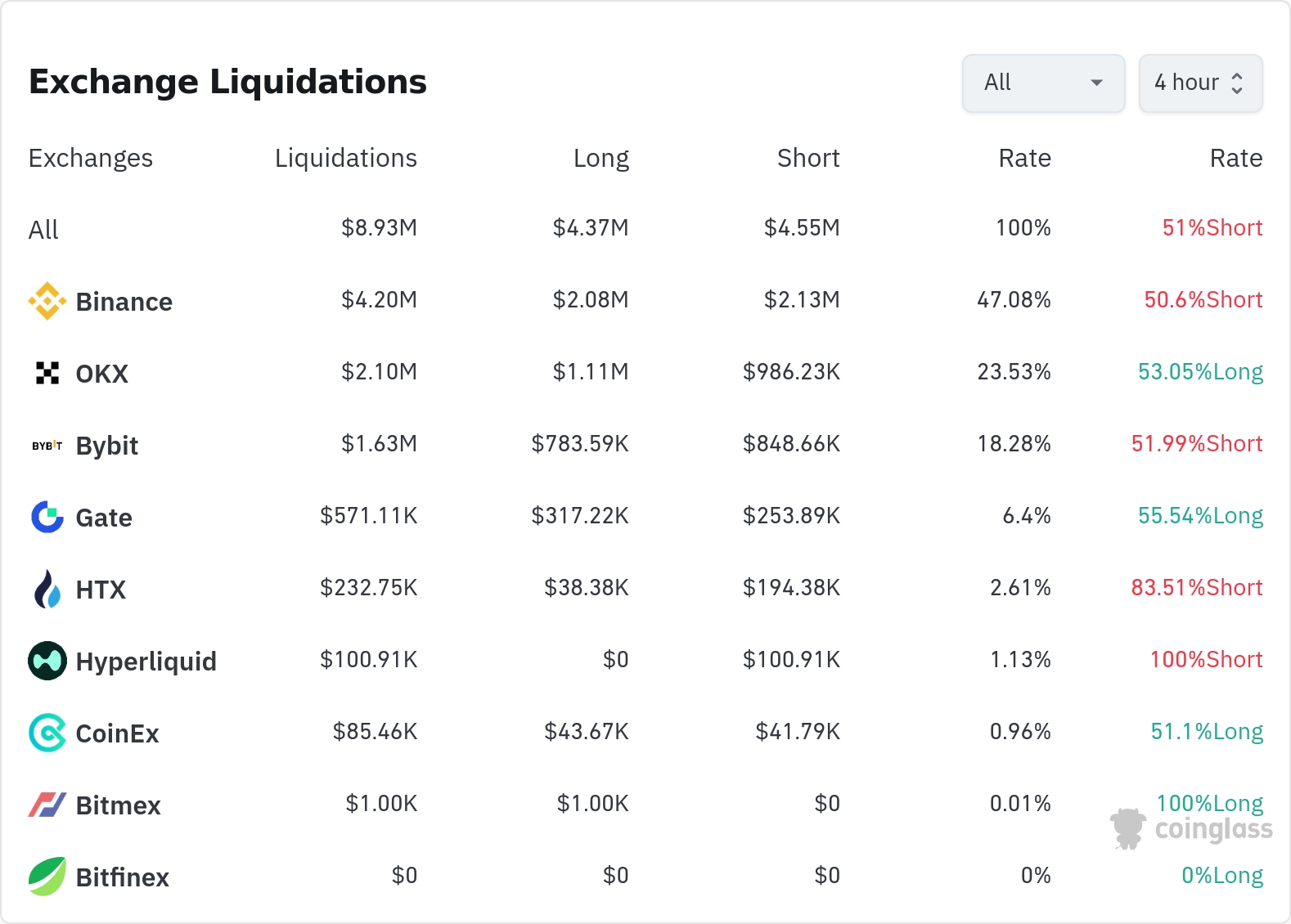Open the Binance exchange name link
Screen dimensions: 1291x924
point(124,302)
